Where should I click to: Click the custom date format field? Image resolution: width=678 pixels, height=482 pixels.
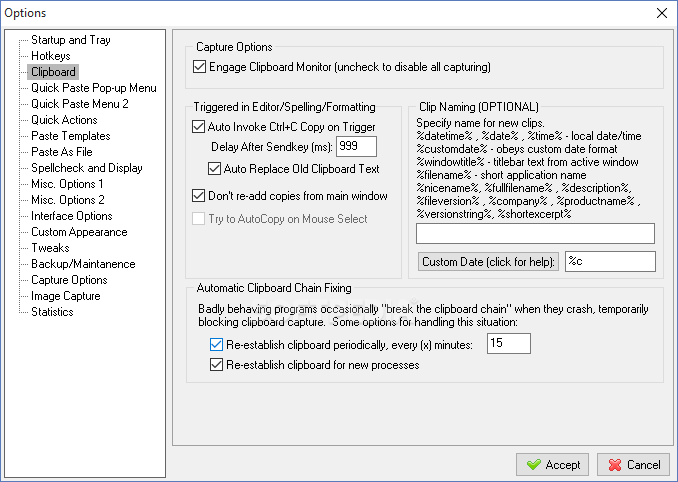609,262
